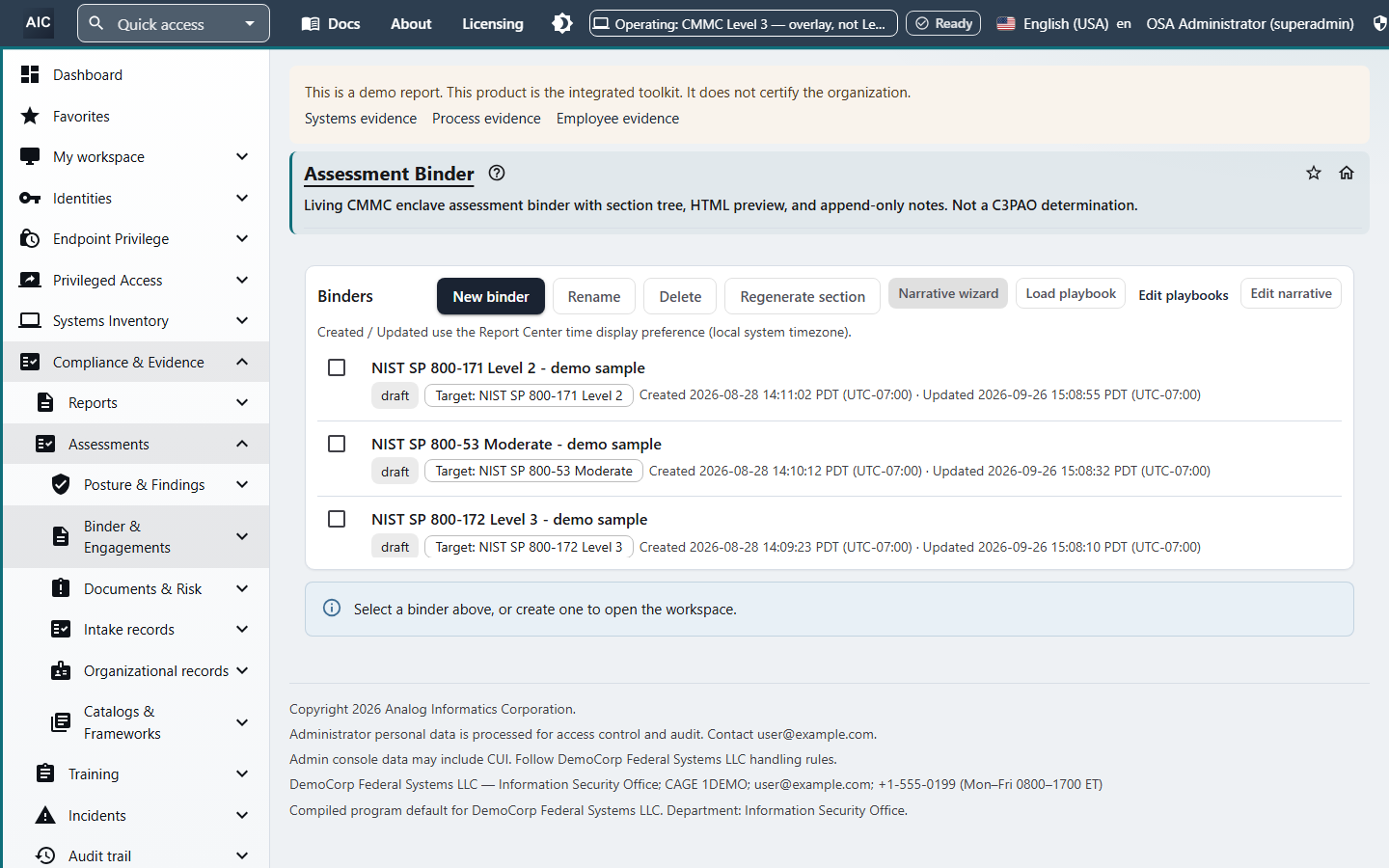Viewport: 1389px width, 868px height.
Task: Click the AIC logo
Action: [x=39, y=22]
